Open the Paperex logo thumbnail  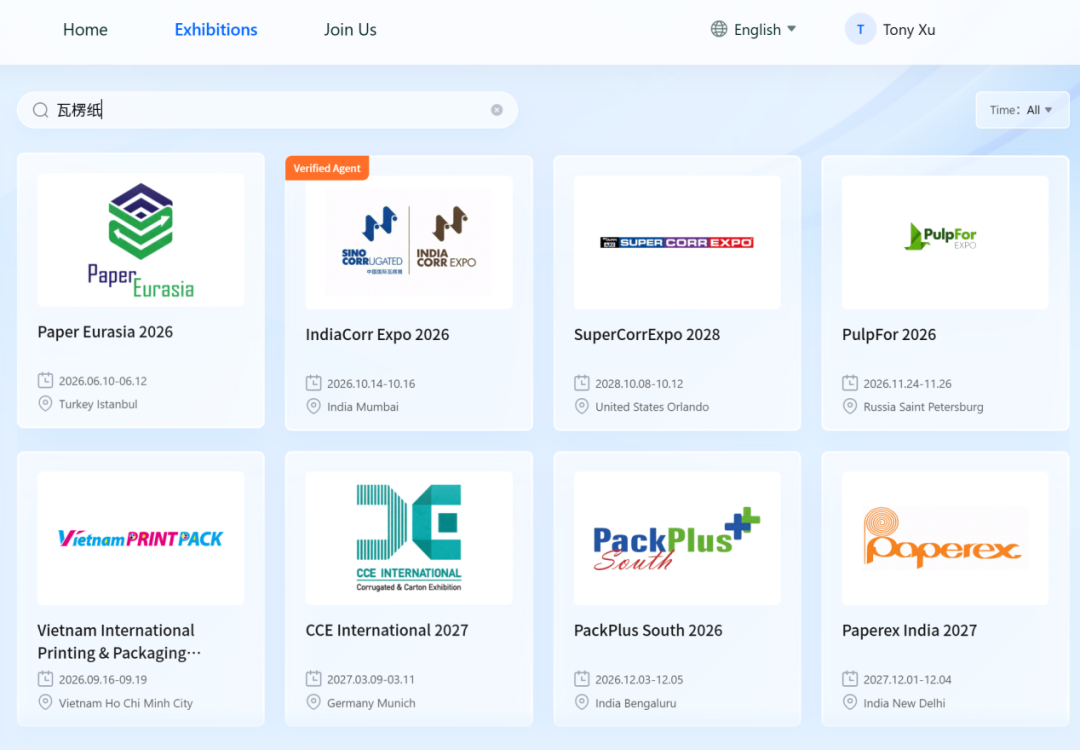(x=945, y=539)
